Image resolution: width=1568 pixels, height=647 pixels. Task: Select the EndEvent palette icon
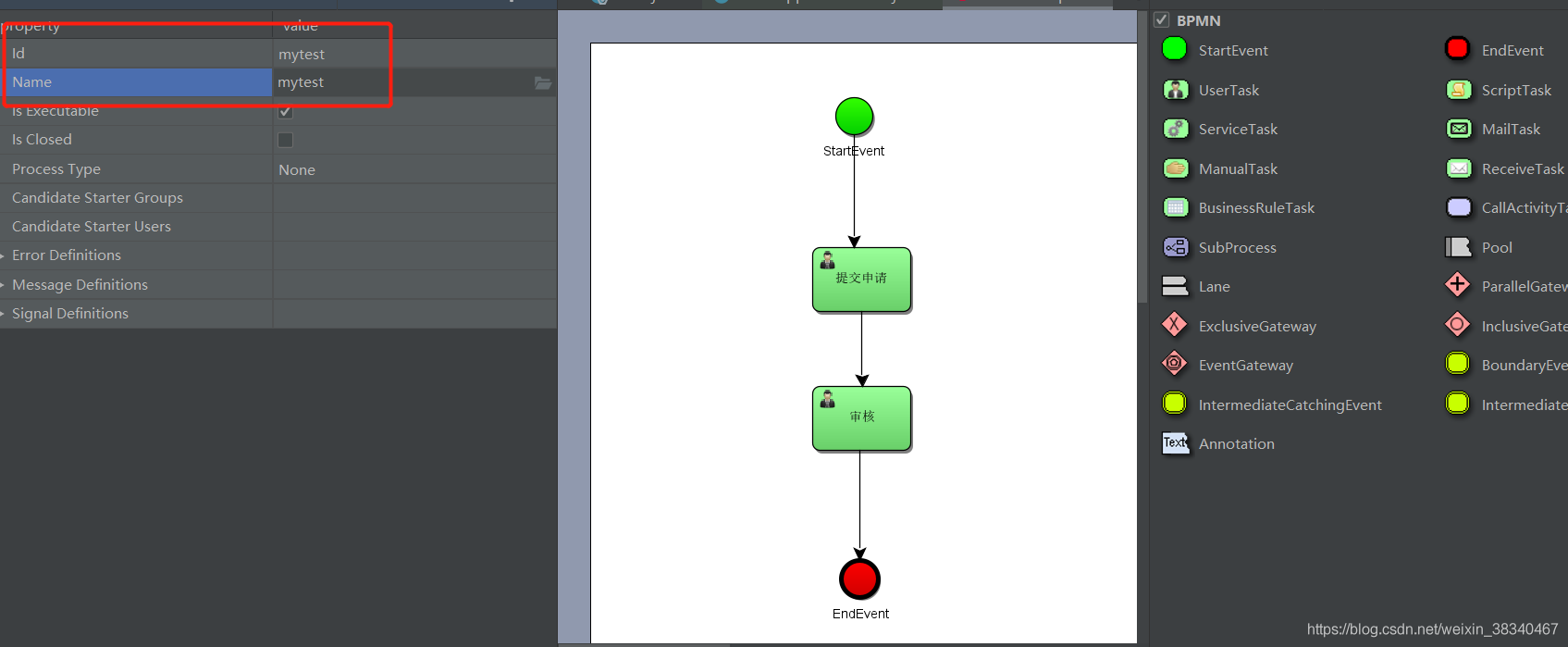pyautogui.click(x=1457, y=49)
